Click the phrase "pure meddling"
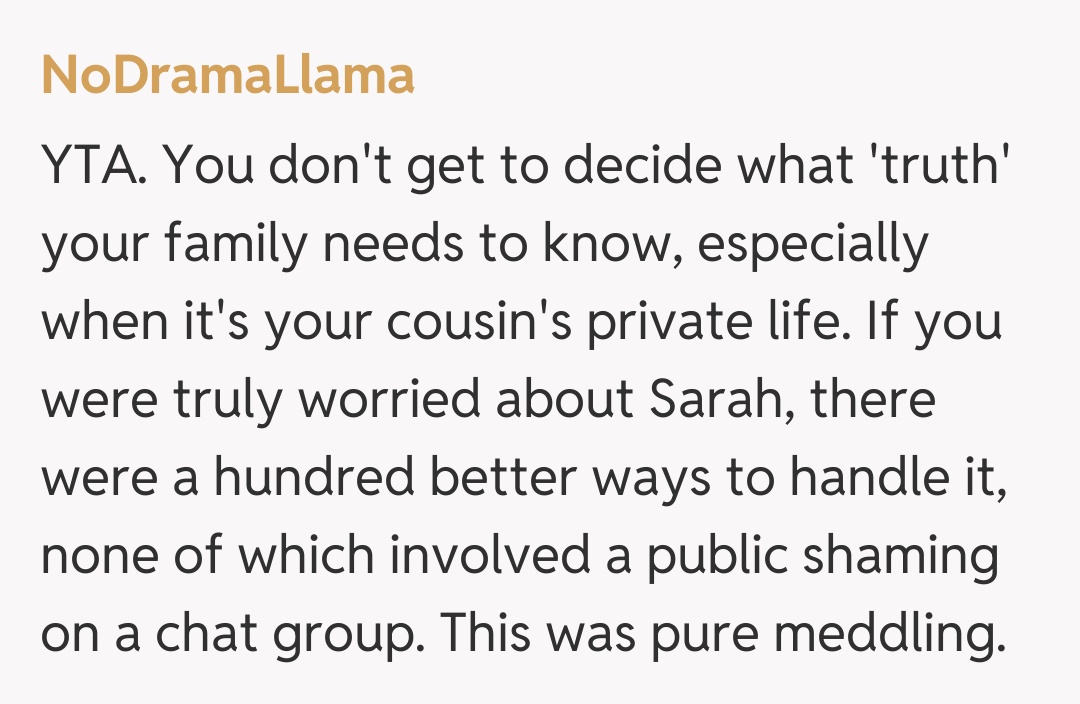Viewport: 1080px width, 704px height. [x=824, y=633]
